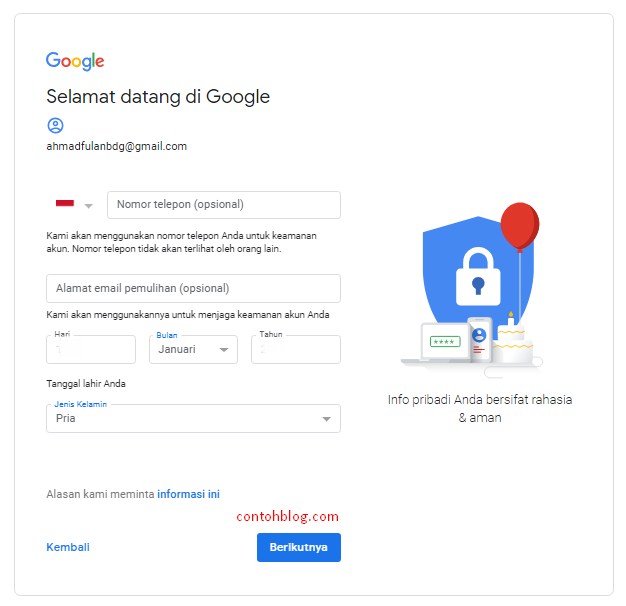Click the Indonesian flag icon
Image resolution: width=626 pixels, height=606 pixels.
(x=65, y=204)
